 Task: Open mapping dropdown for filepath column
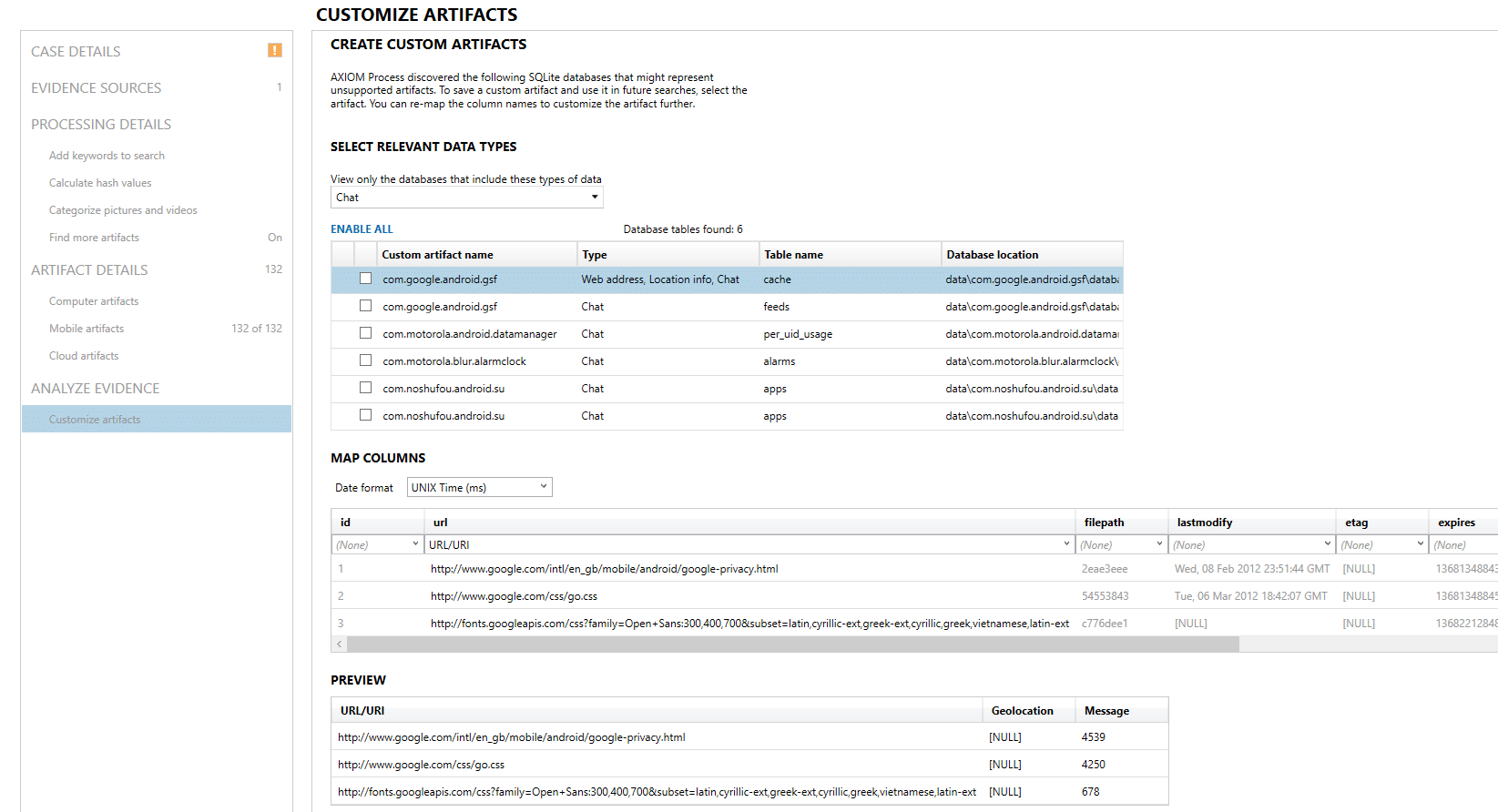pyautogui.click(x=1121, y=544)
